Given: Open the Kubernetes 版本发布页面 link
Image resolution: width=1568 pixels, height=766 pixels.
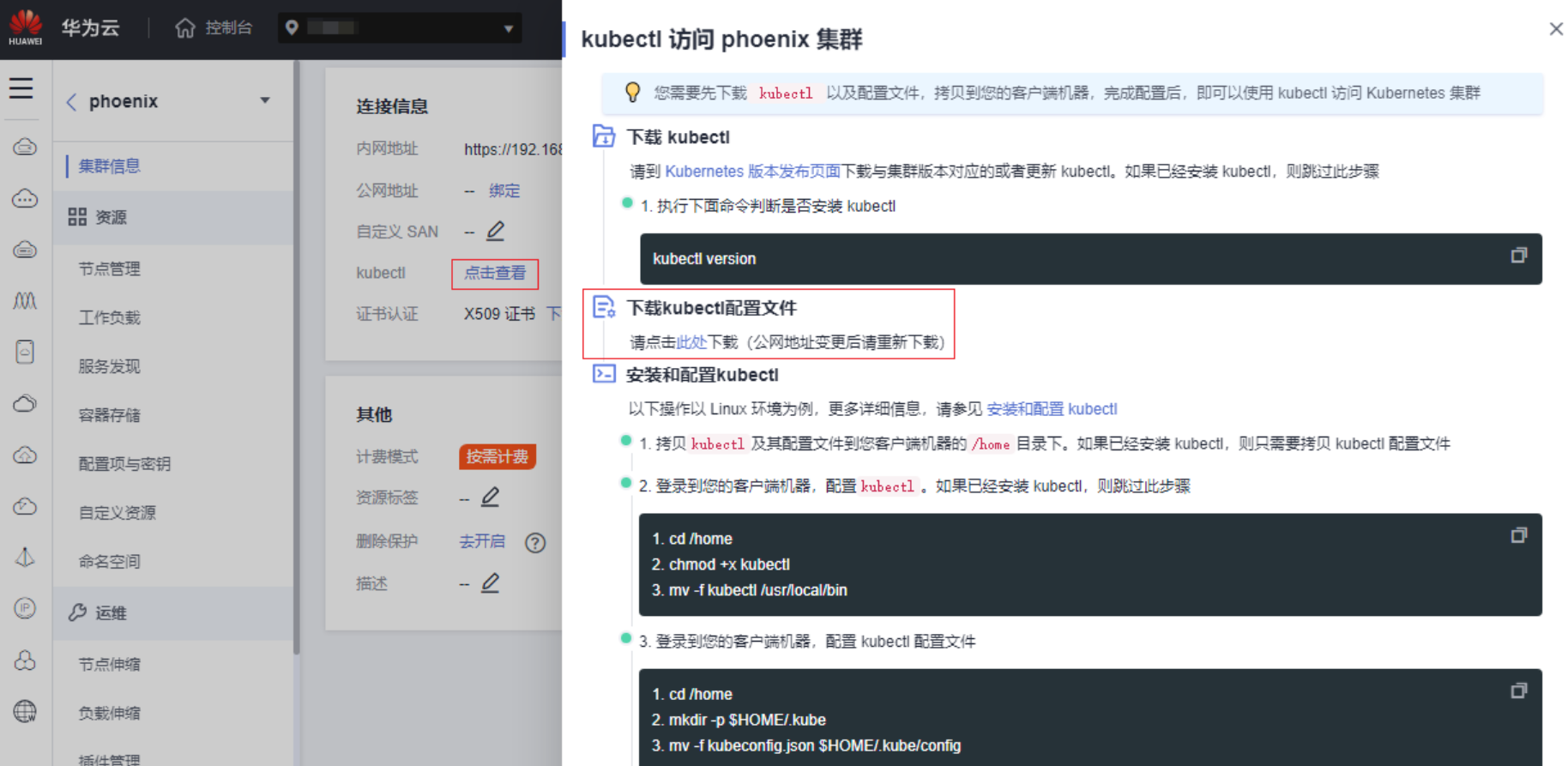Looking at the screenshot, I should pos(752,172).
